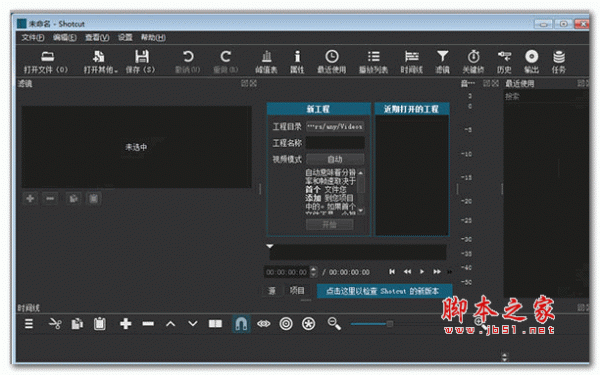600x375 pixels.
Task: Open the video mode 自动 dropdown
Action: click(335, 159)
